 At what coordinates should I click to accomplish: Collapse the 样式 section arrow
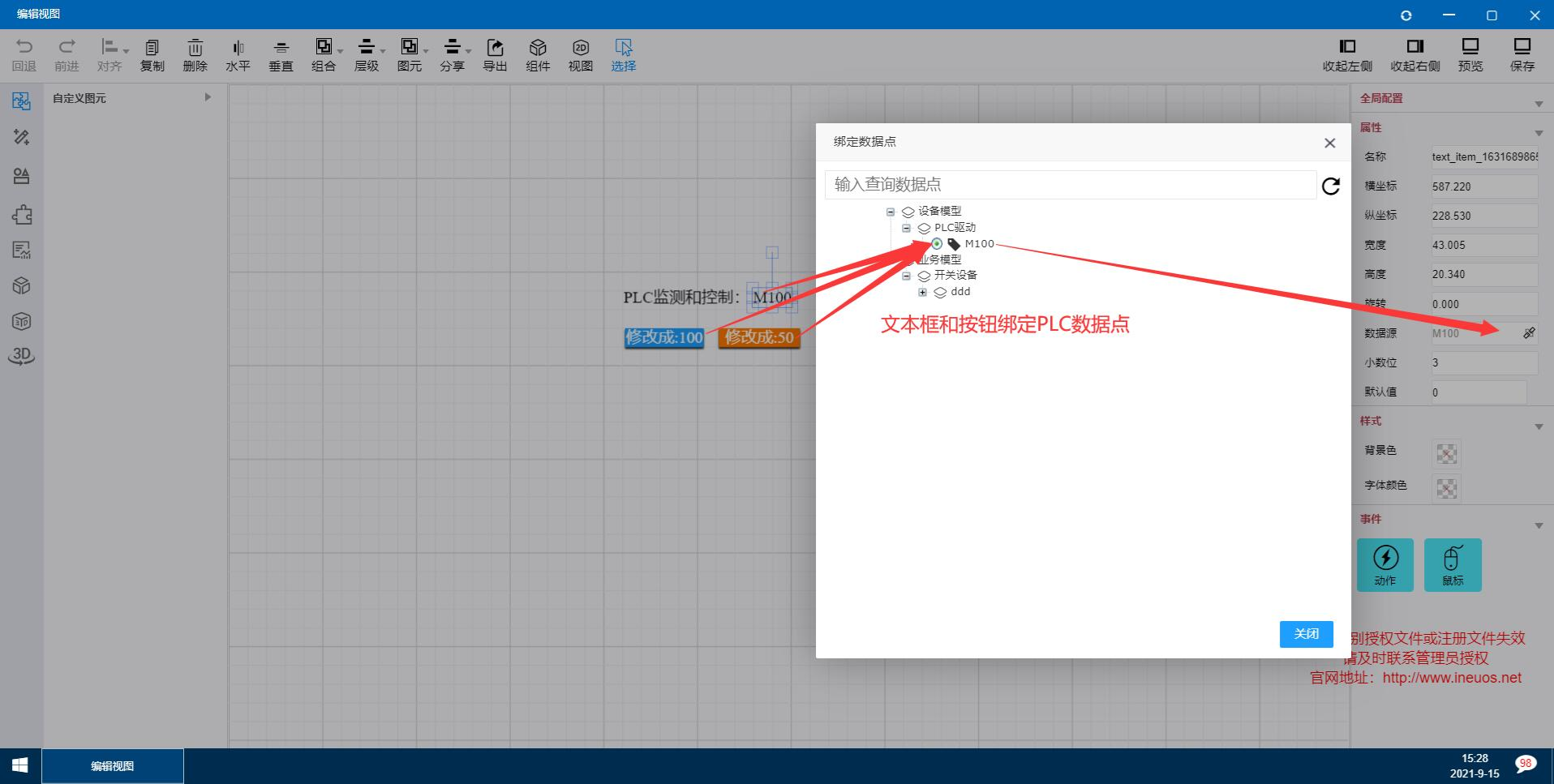pos(1539,427)
